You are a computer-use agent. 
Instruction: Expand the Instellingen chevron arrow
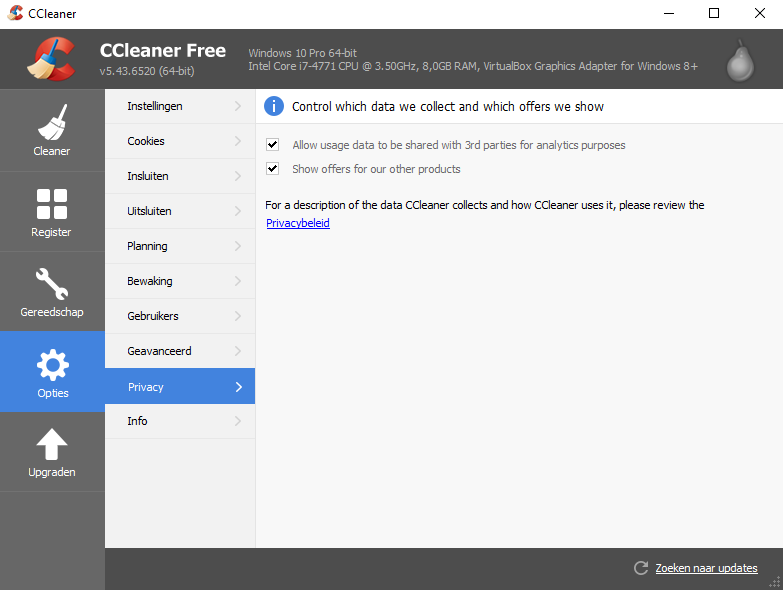(x=238, y=106)
